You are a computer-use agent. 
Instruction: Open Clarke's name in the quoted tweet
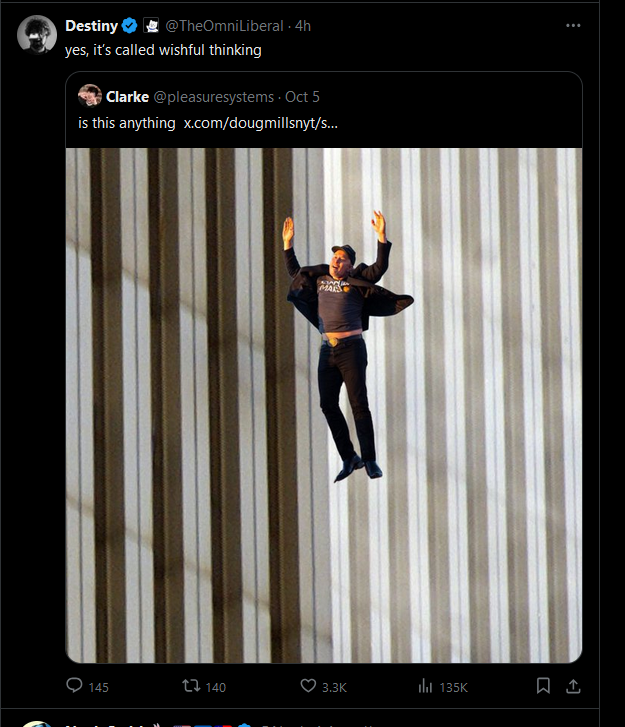128,97
